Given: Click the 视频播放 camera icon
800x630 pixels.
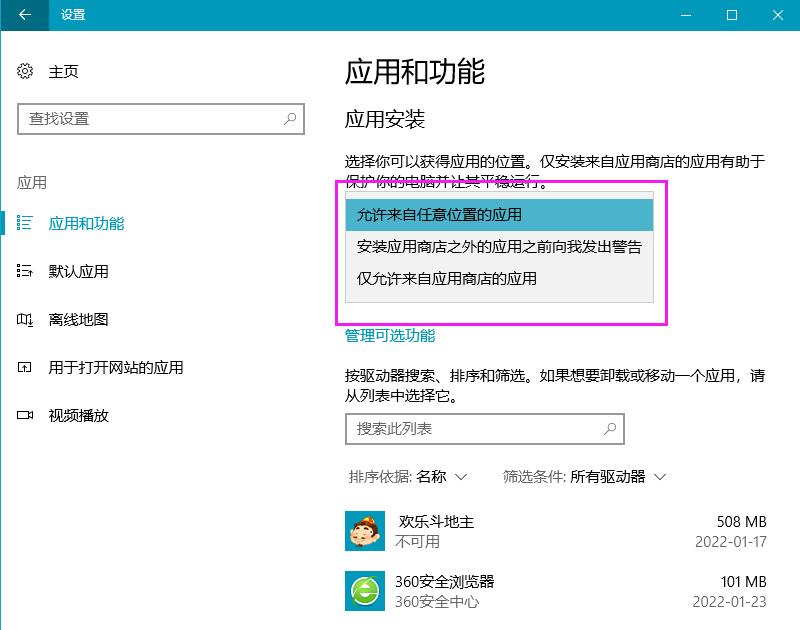Looking at the screenshot, I should coord(24,415).
